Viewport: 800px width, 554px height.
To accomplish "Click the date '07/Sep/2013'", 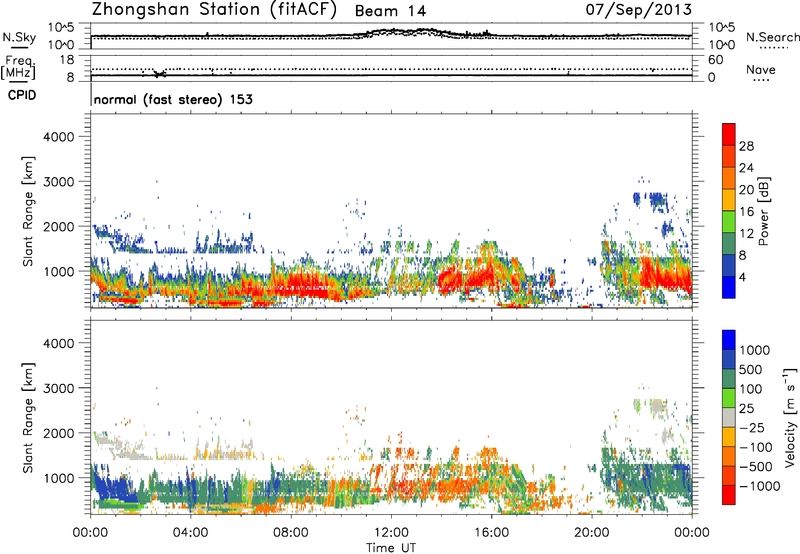I will [x=638, y=10].
